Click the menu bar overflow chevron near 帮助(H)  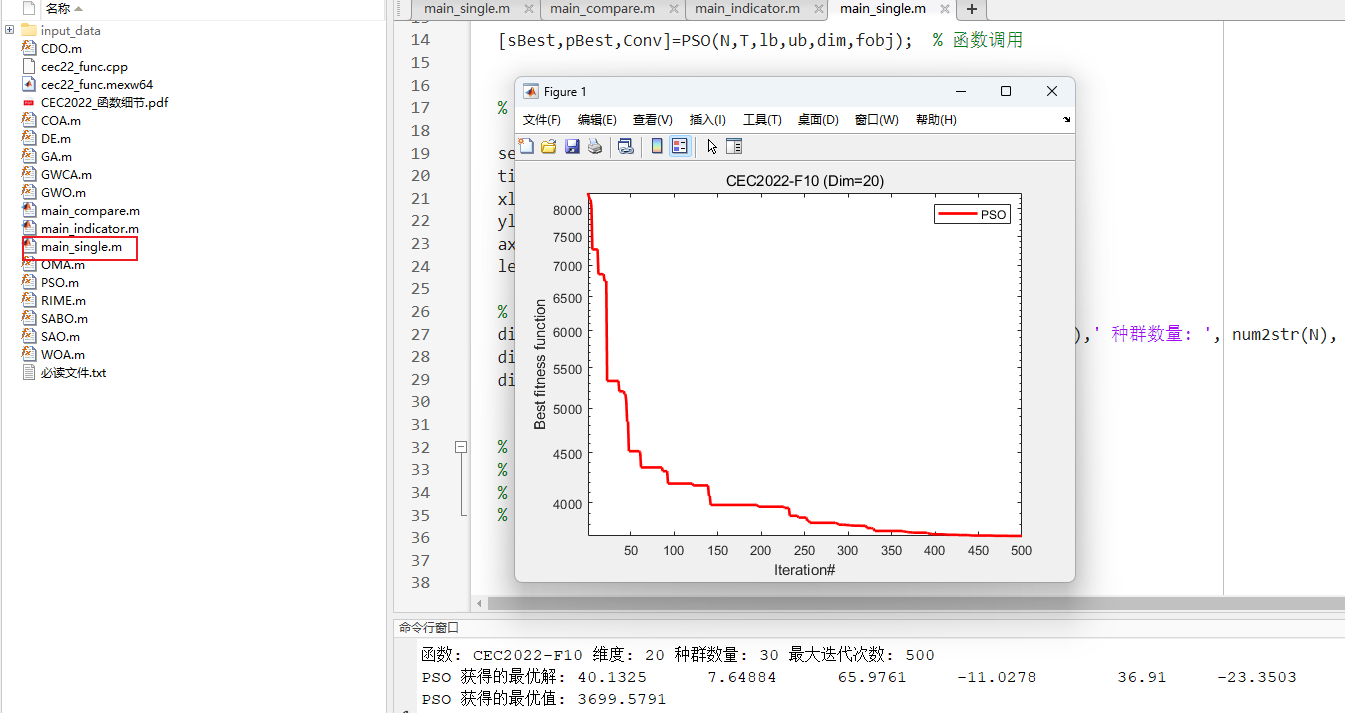coord(1065,120)
